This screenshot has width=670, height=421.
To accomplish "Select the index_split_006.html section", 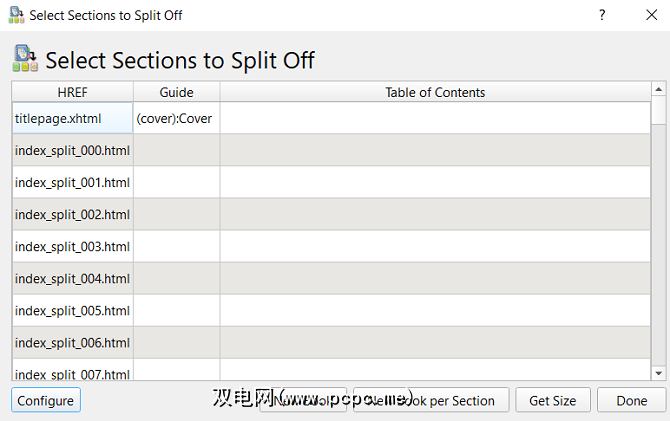I will coord(72,342).
